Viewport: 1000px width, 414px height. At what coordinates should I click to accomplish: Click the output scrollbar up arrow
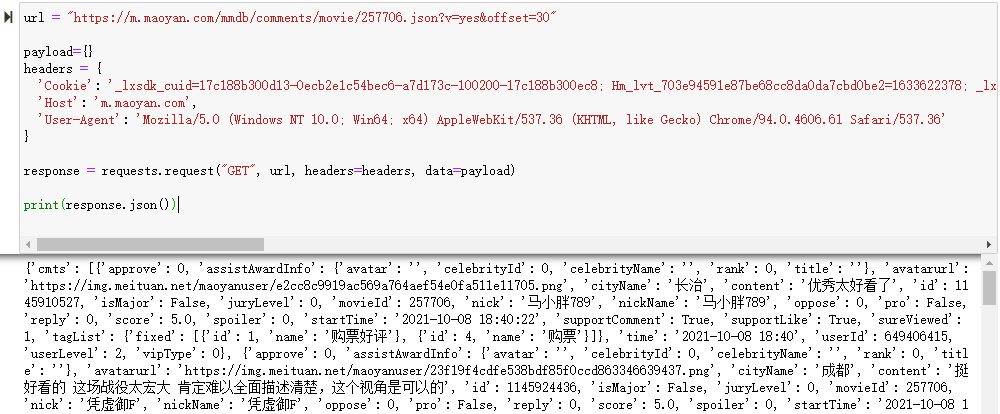pos(989,263)
